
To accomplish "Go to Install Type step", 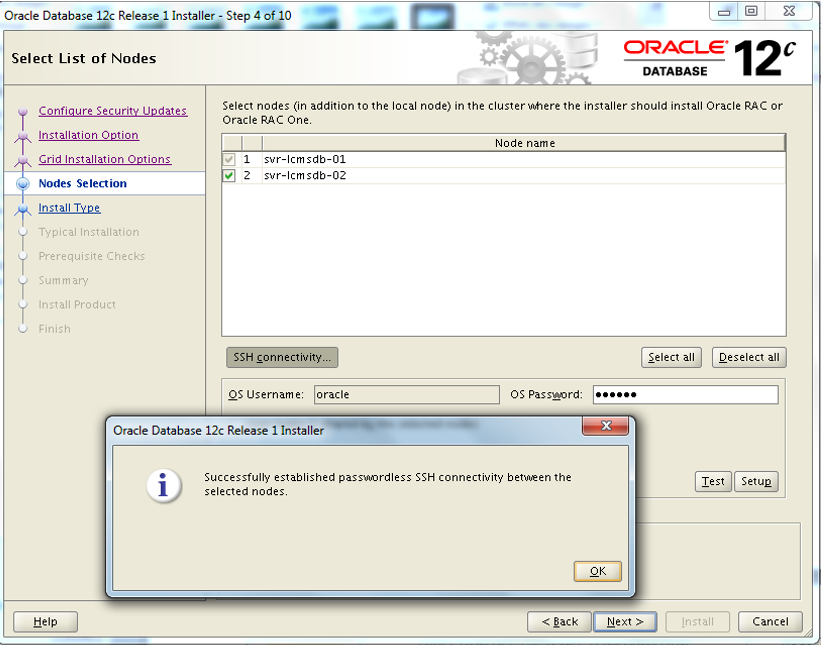I will tap(69, 208).
